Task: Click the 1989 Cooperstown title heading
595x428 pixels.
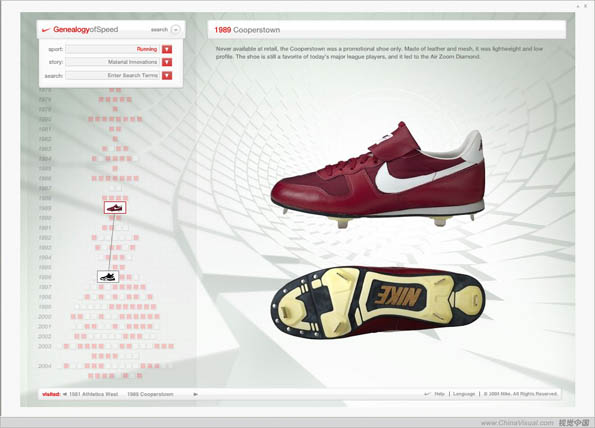Action: [247, 30]
